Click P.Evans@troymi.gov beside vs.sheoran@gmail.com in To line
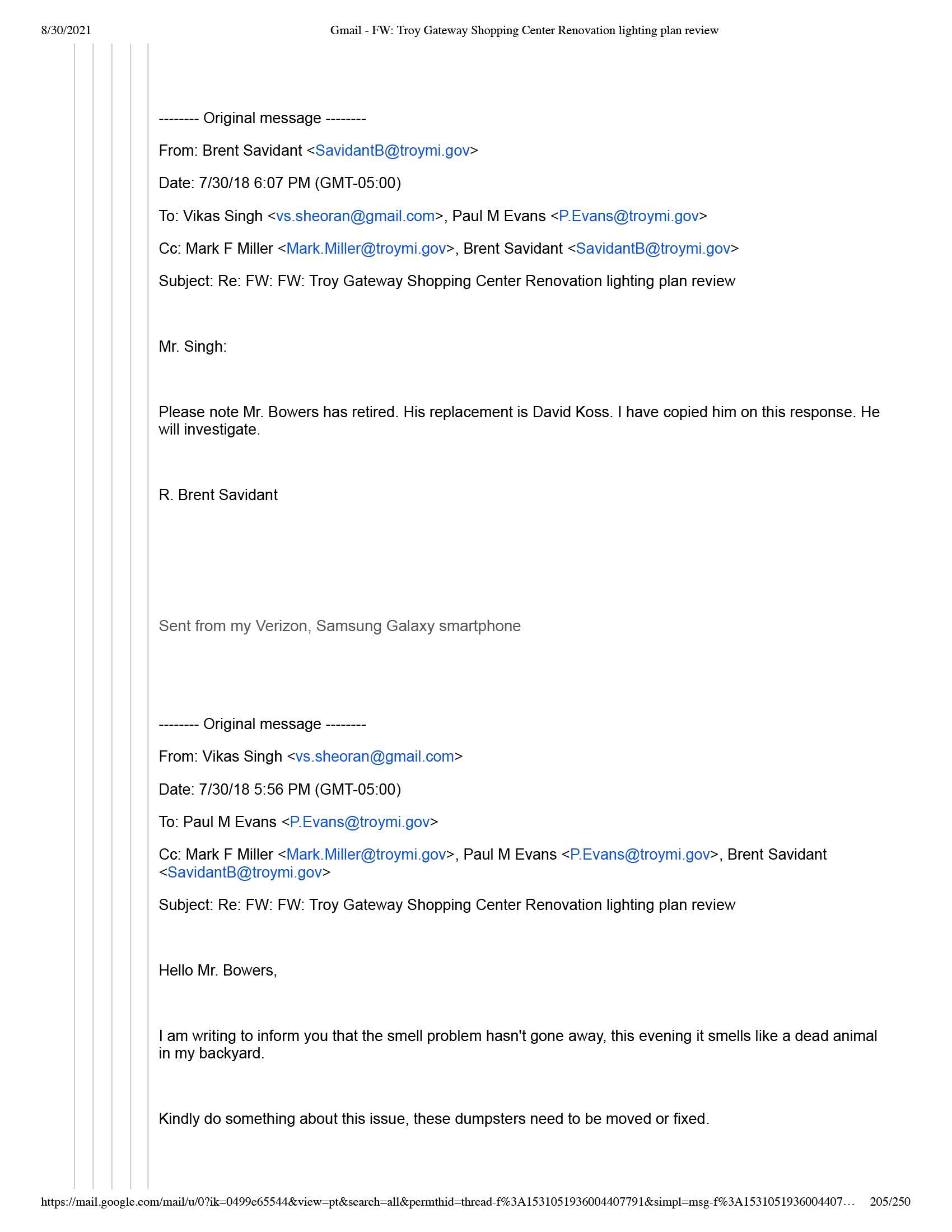Image resolution: width=952 pixels, height=1232 pixels. coord(628,216)
